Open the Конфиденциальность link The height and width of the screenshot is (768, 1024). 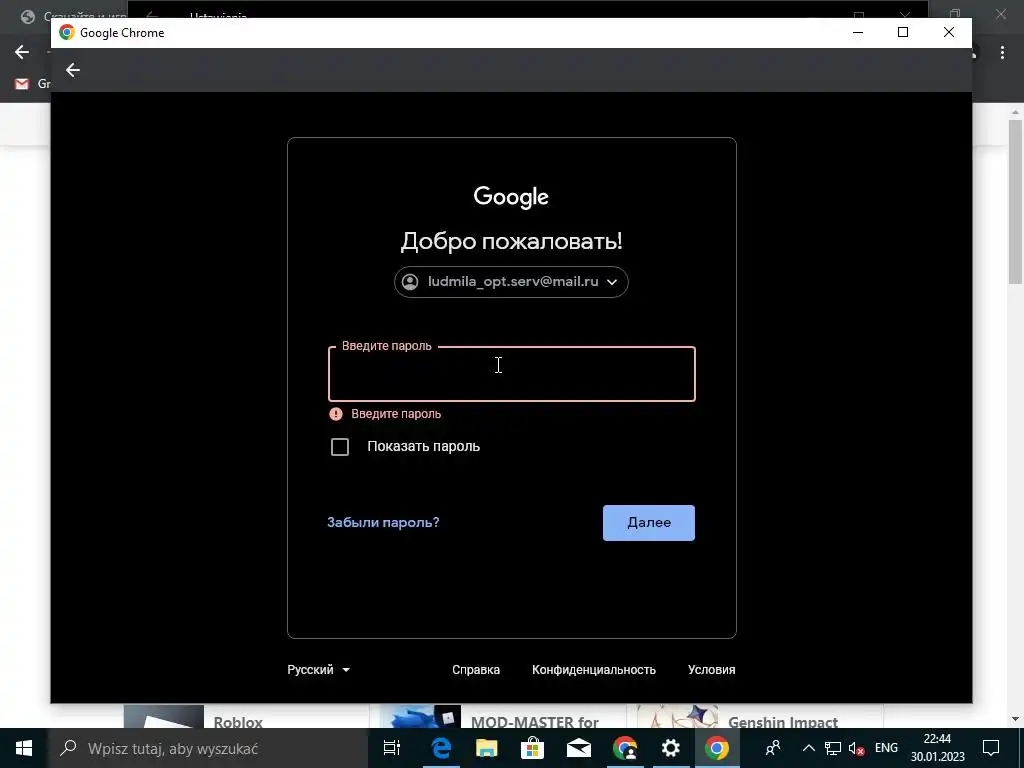click(594, 669)
